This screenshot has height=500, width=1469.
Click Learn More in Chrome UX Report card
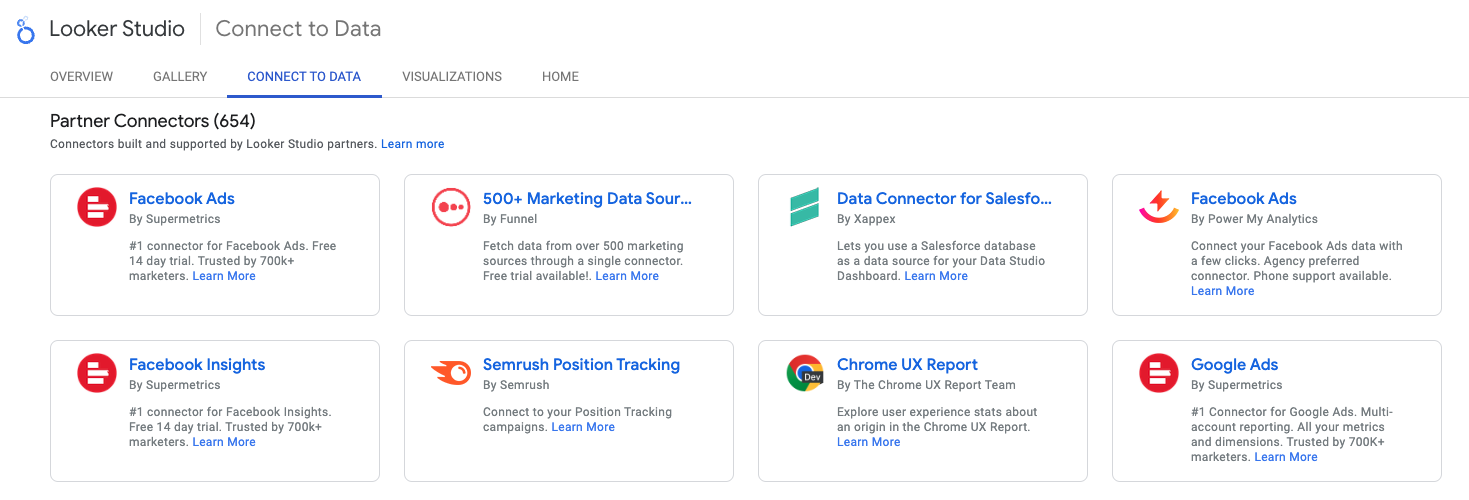point(868,442)
